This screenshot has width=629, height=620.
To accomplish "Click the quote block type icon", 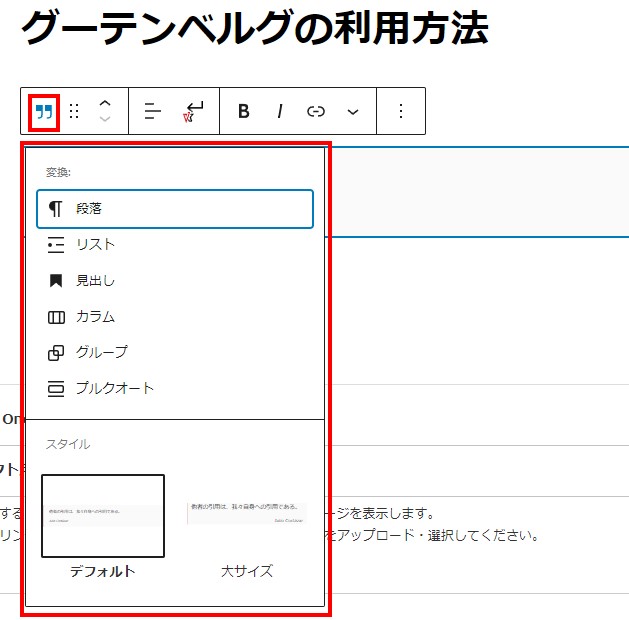I will pos(44,111).
